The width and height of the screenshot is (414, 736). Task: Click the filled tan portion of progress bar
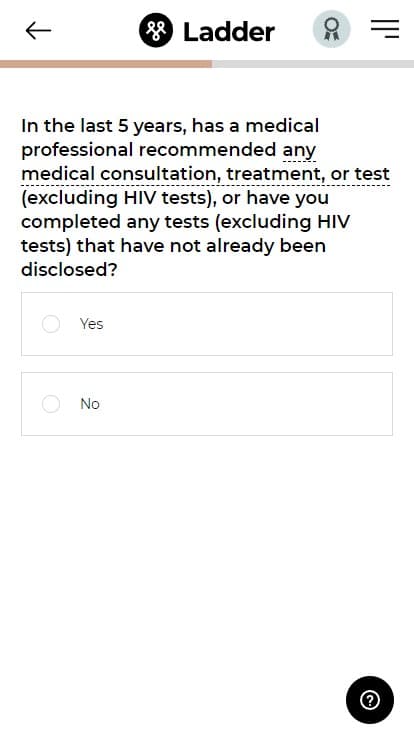tap(106, 64)
